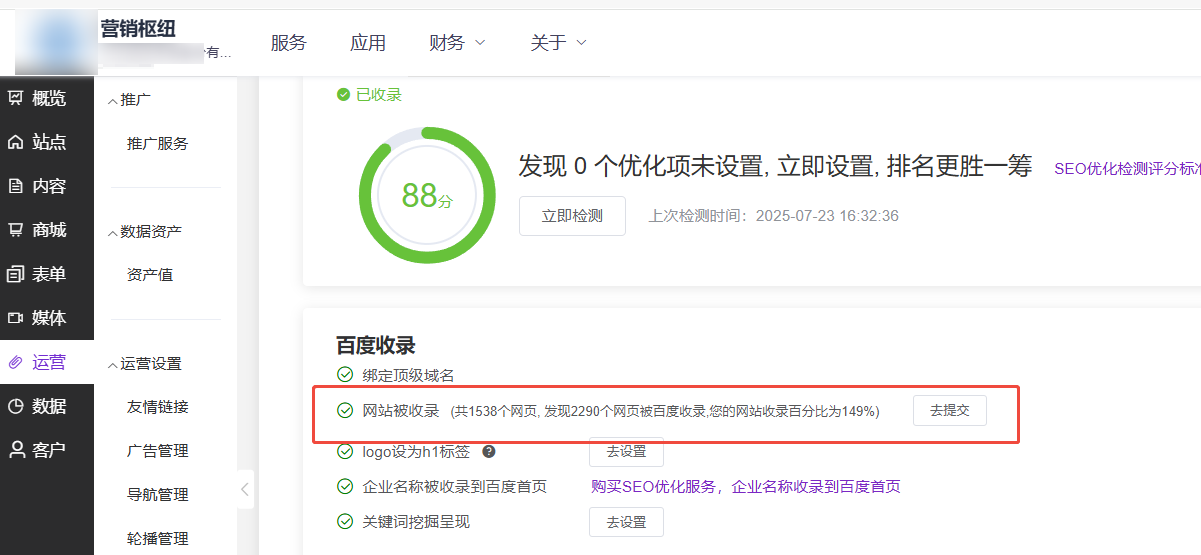The image size is (1201, 555).
Task: Click the 站点 home icon in sidebar
Action: [15, 142]
